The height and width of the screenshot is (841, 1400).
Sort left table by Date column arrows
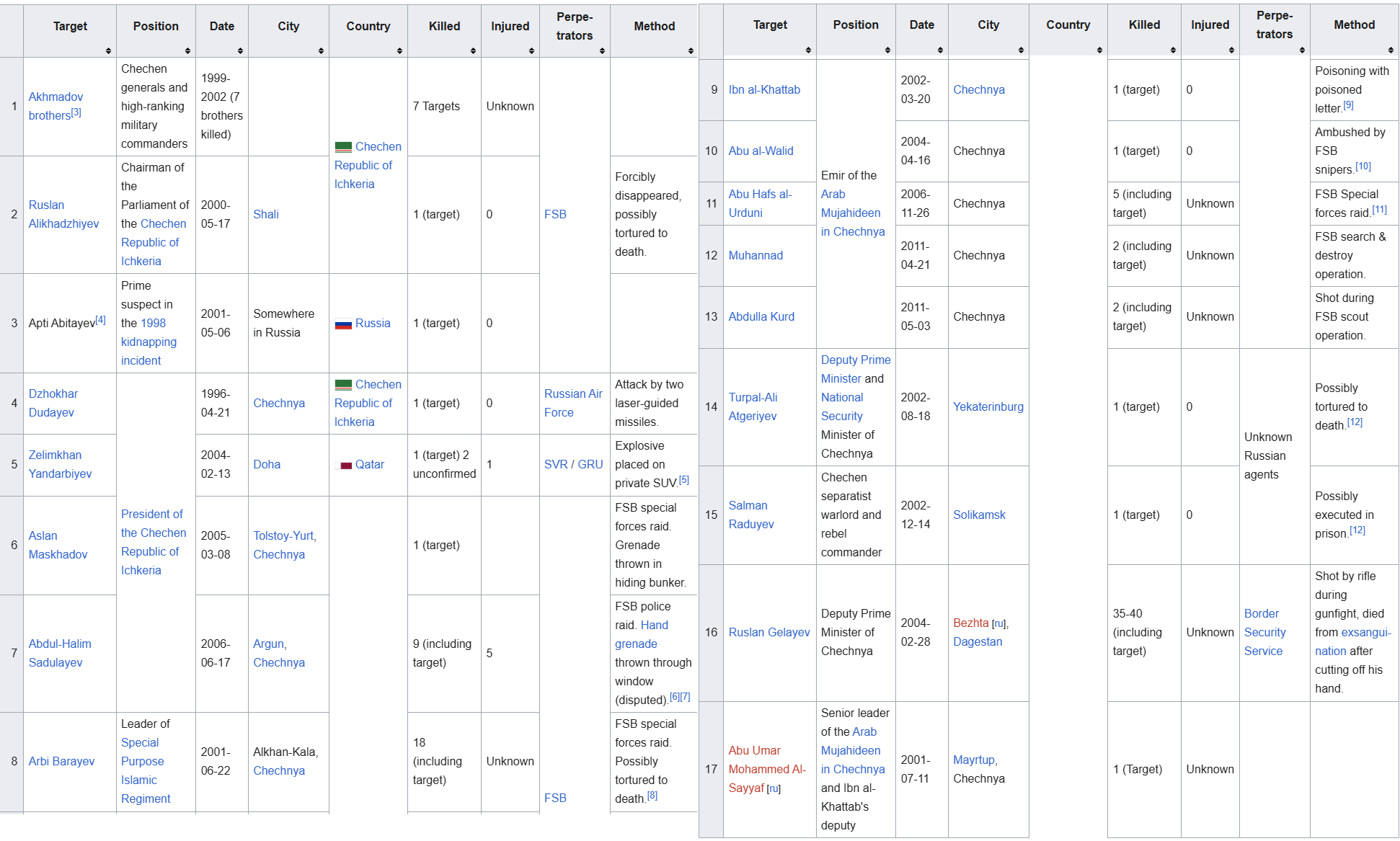click(x=240, y=50)
